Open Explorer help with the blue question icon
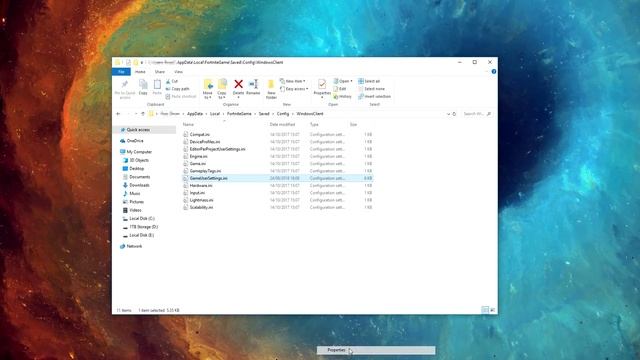Viewport: 640px width, 360px height. tap(493, 71)
